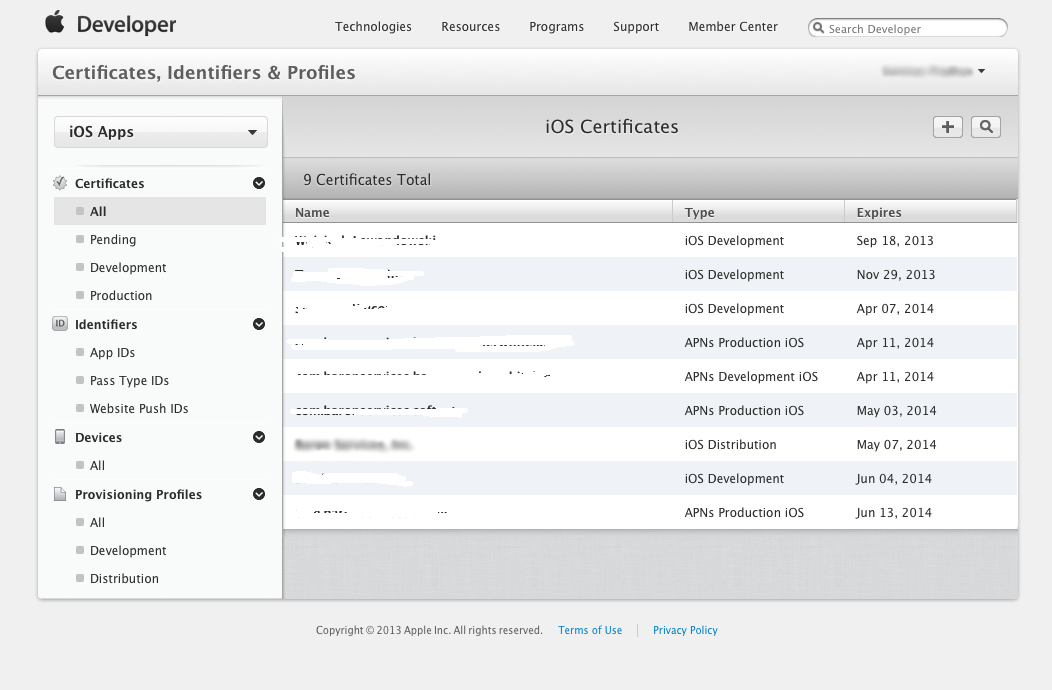
Task: Open the Privacy Policy link
Action: click(x=685, y=630)
